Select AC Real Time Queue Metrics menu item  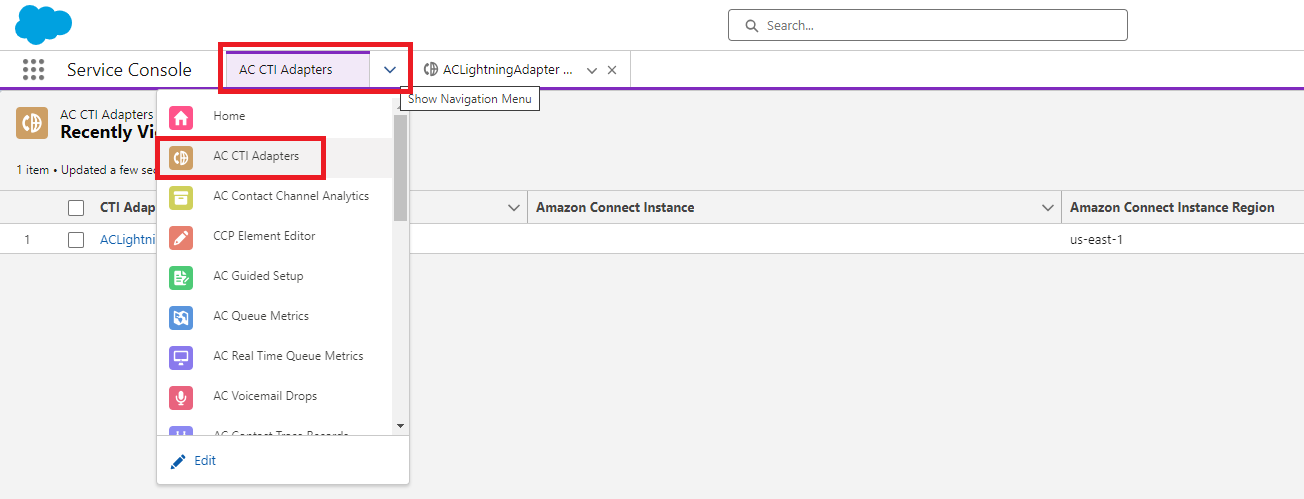[275, 357]
